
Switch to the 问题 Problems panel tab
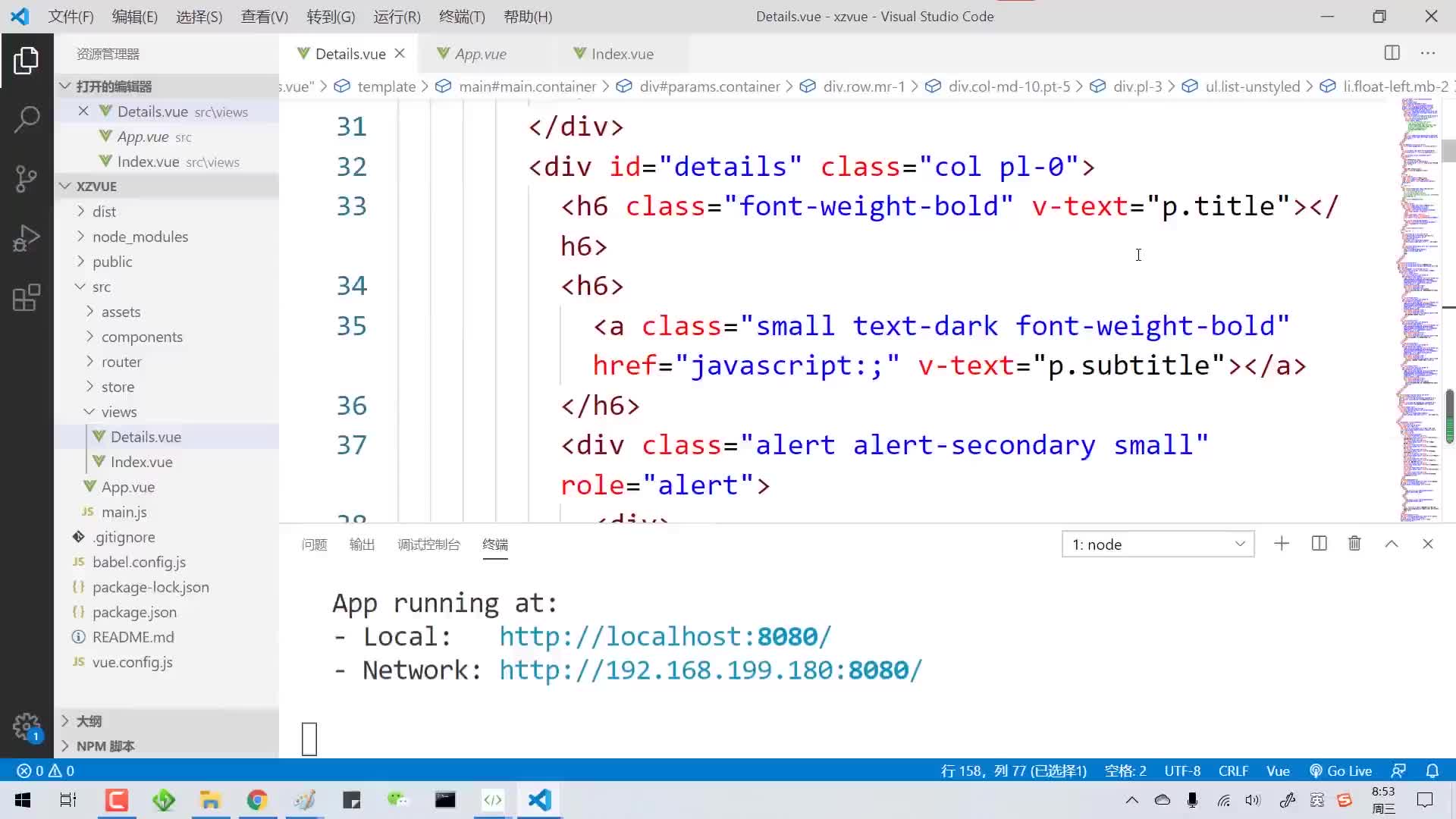click(x=314, y=543)
